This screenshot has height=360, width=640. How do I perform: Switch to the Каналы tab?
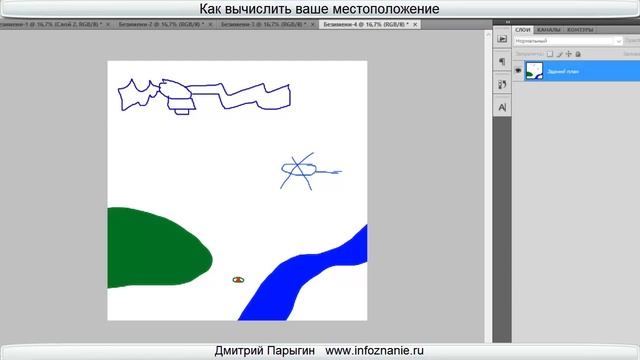tap(548, 30)
